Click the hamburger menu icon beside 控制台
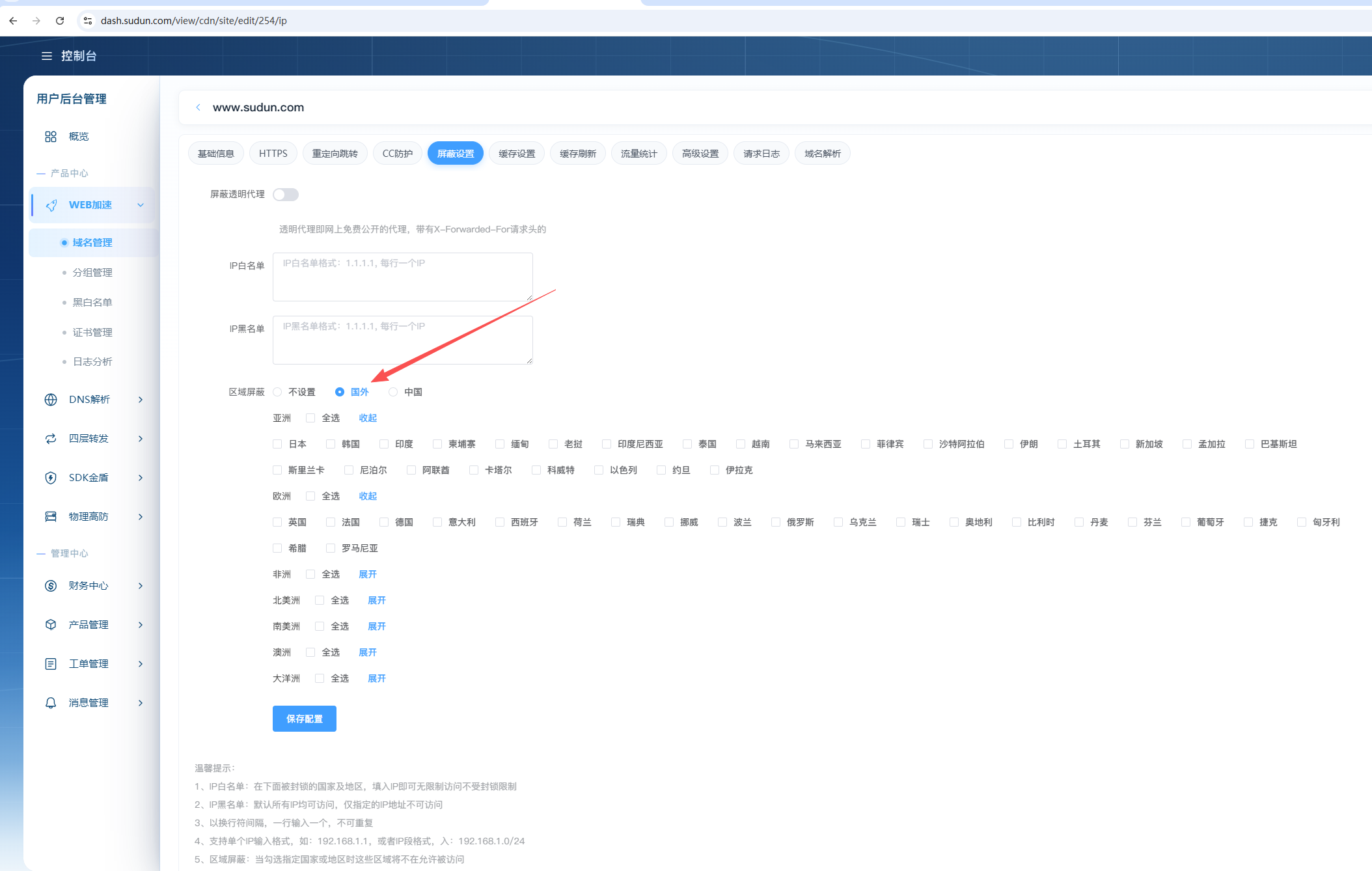The image size is (1372, 871). point(47,56)
